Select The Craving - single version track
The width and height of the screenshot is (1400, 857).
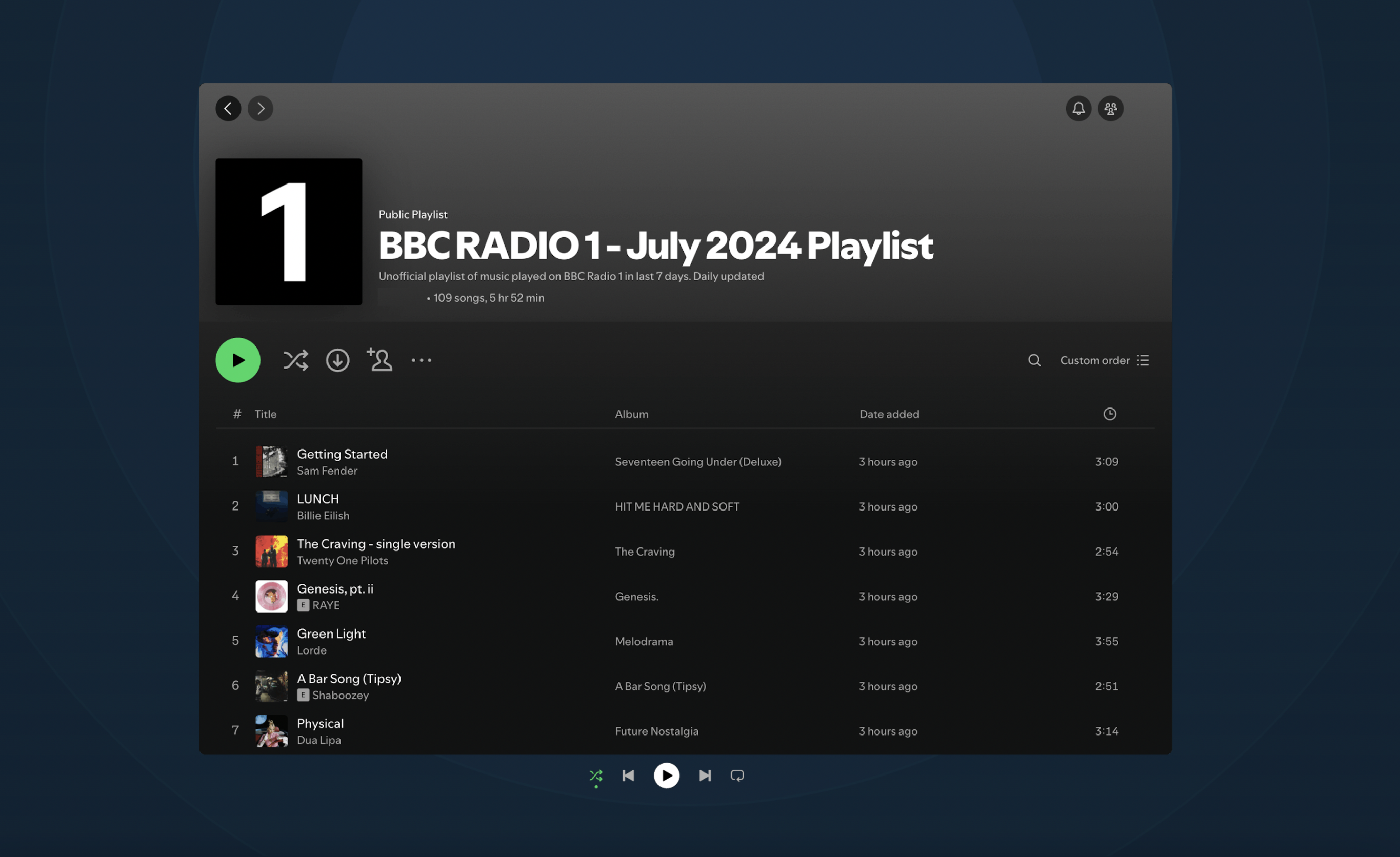pos(375,543)
